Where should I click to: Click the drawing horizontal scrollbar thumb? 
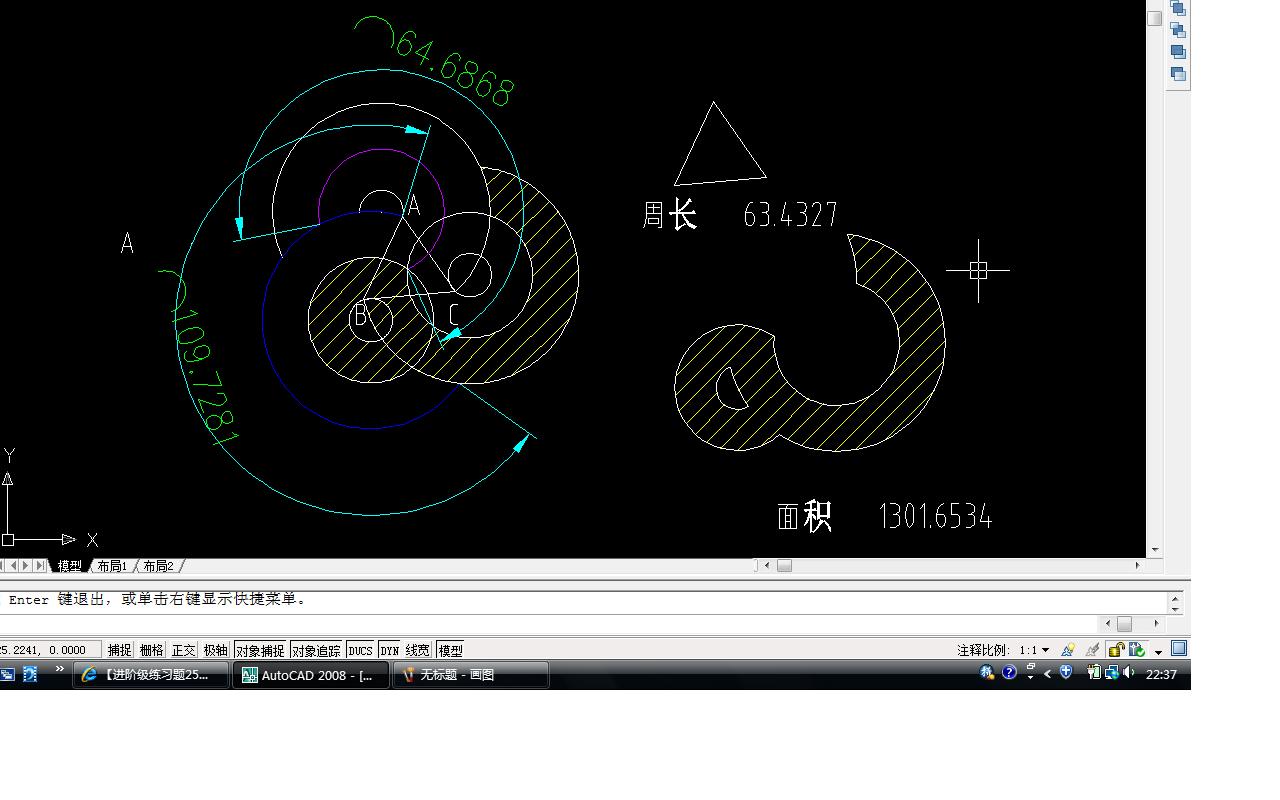784,565
